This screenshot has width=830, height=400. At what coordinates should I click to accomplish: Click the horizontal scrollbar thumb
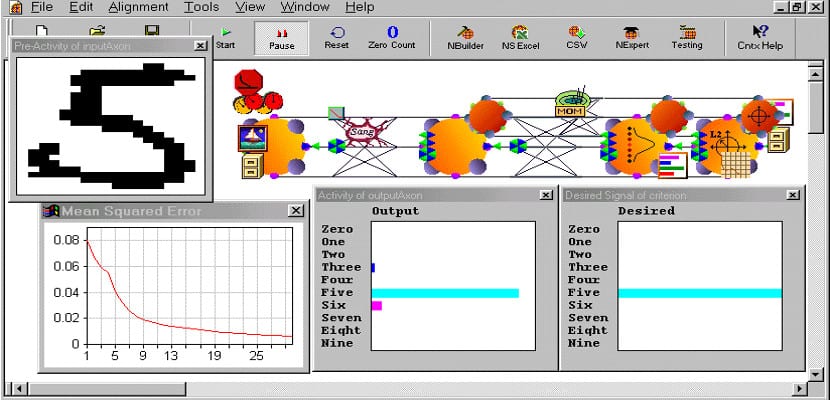click(106, 389)
